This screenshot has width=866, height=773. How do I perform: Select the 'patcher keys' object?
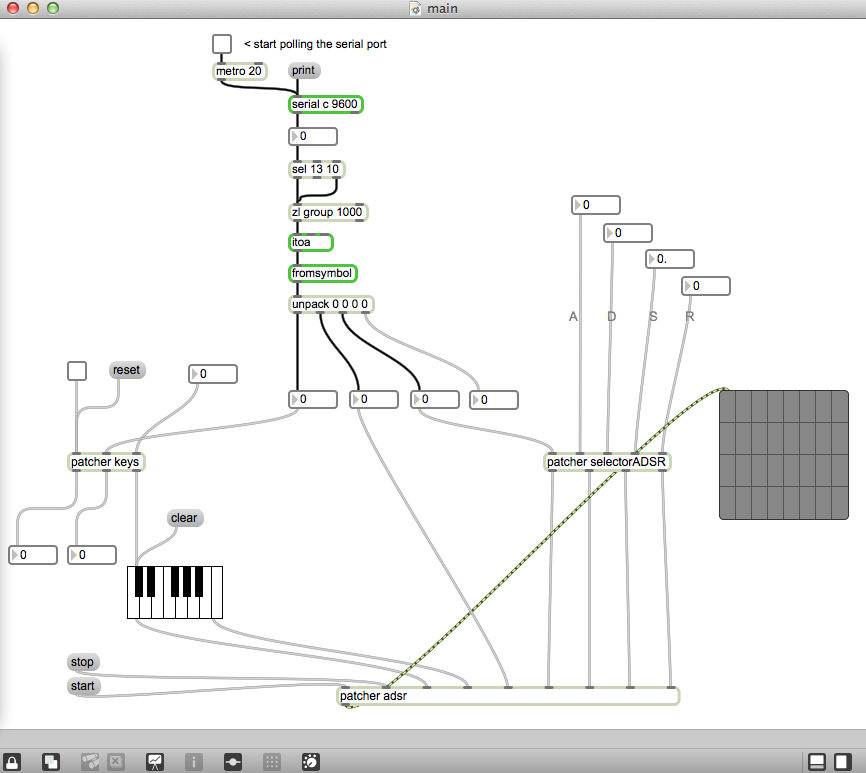106,462
